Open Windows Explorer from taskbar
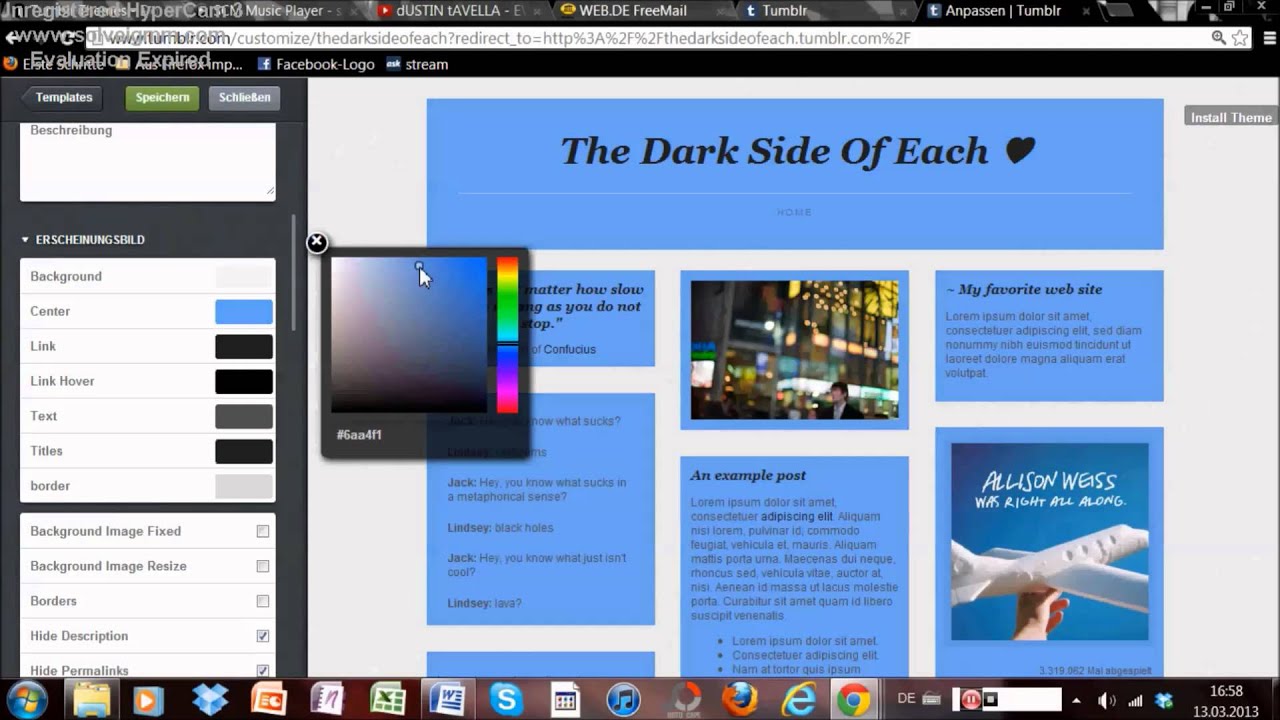Viewport: 1280px width, 720px height. coord(91,699)
